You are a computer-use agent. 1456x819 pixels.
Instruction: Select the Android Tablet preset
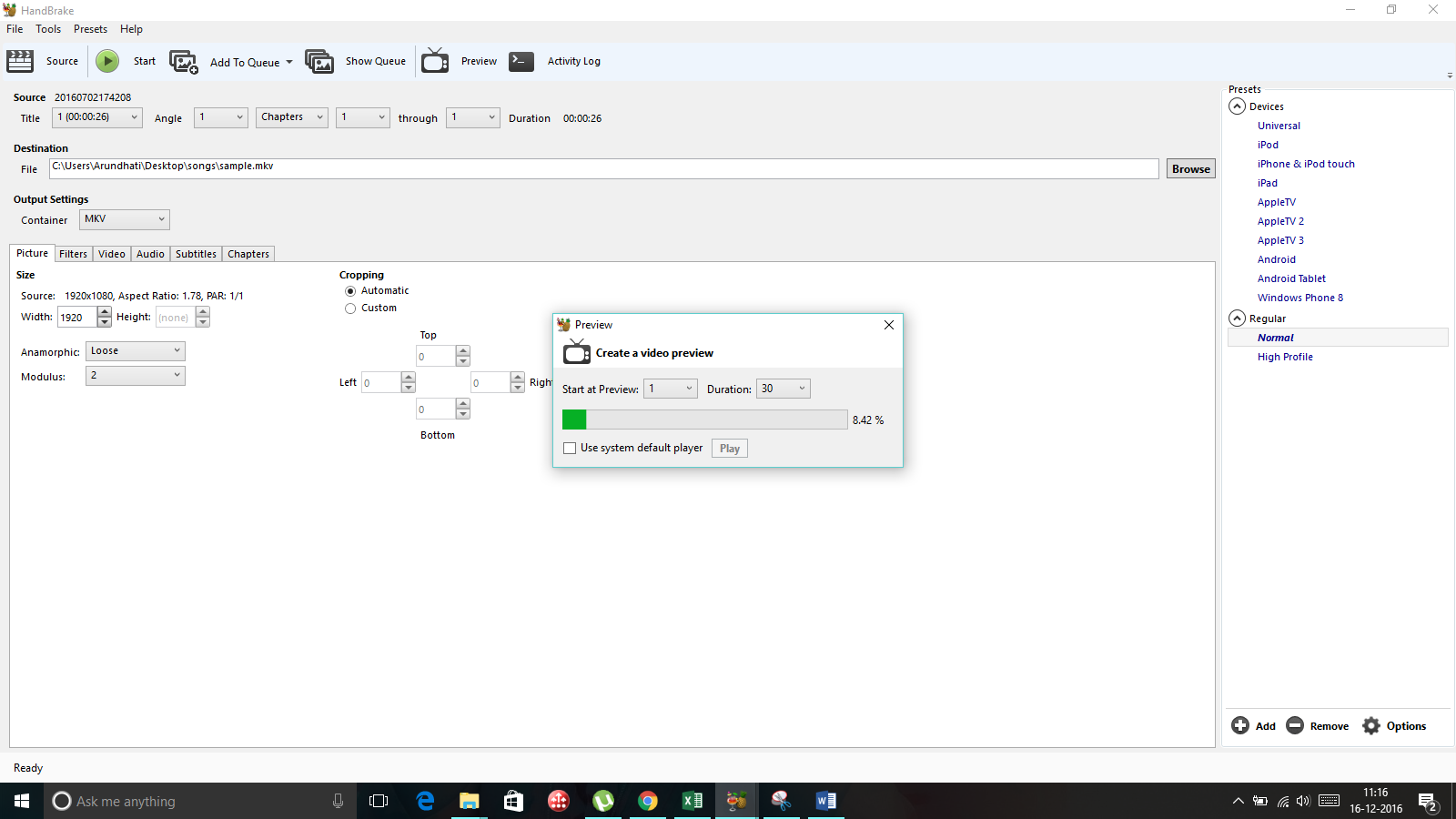[1291, 278]
